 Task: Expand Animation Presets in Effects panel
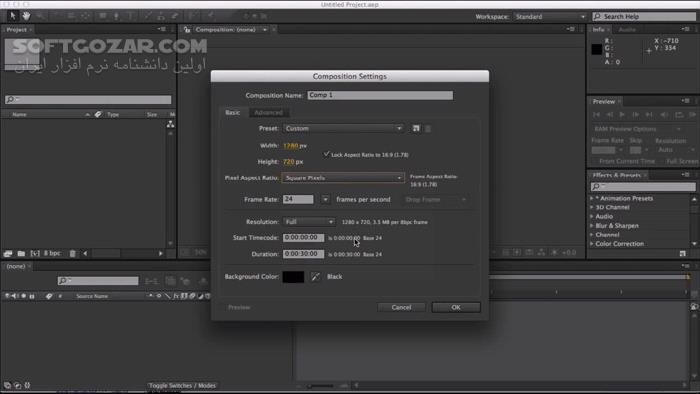[592, 198]
